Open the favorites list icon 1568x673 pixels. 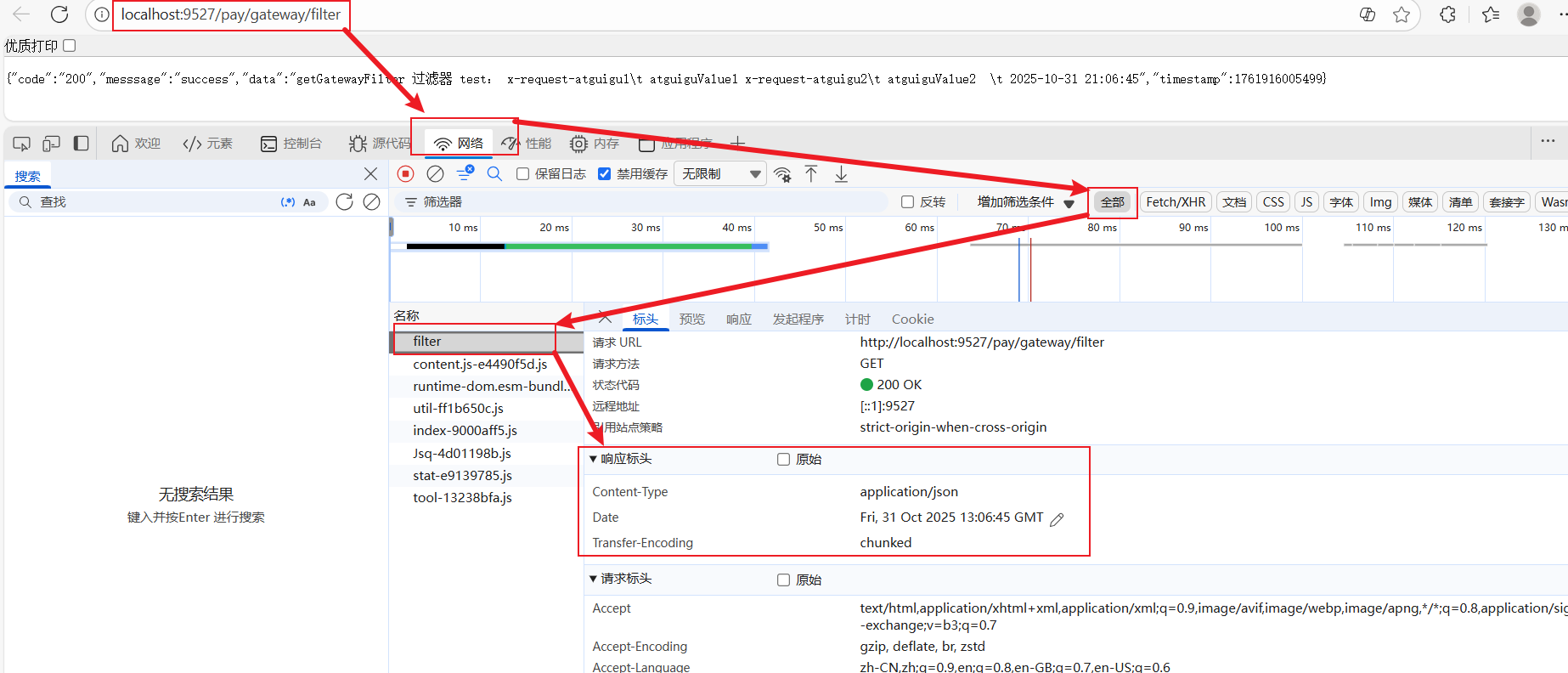point(1491,14)
